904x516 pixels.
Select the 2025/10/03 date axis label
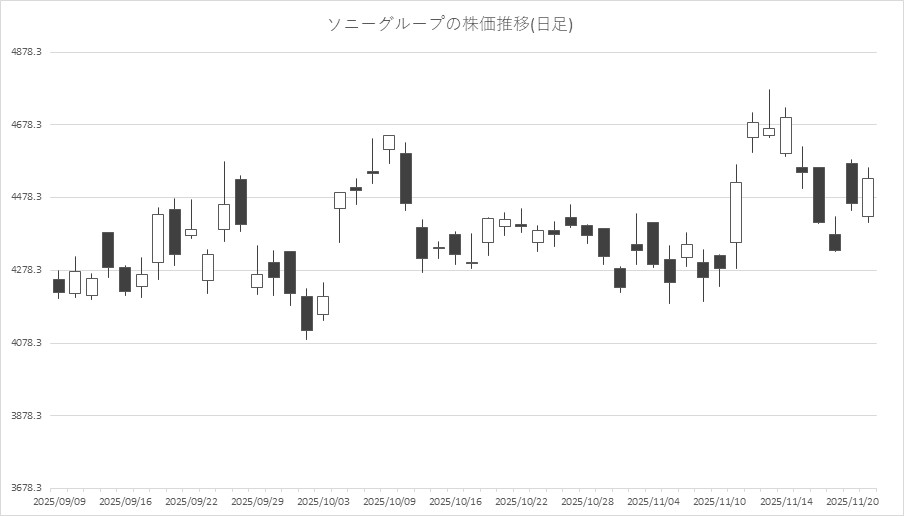click(x=323, y=501)
